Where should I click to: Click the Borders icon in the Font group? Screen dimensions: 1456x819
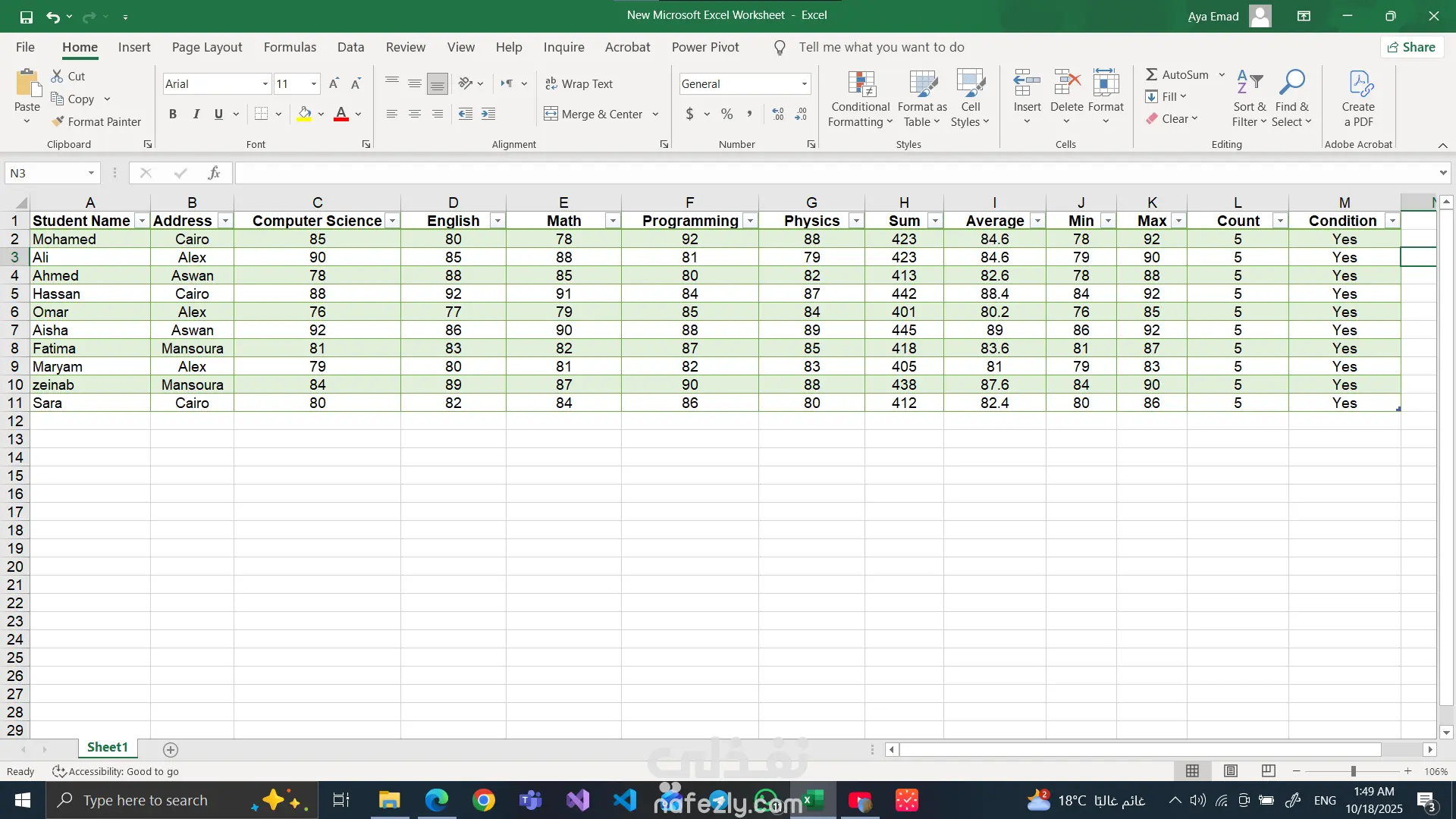pos(261,114)
